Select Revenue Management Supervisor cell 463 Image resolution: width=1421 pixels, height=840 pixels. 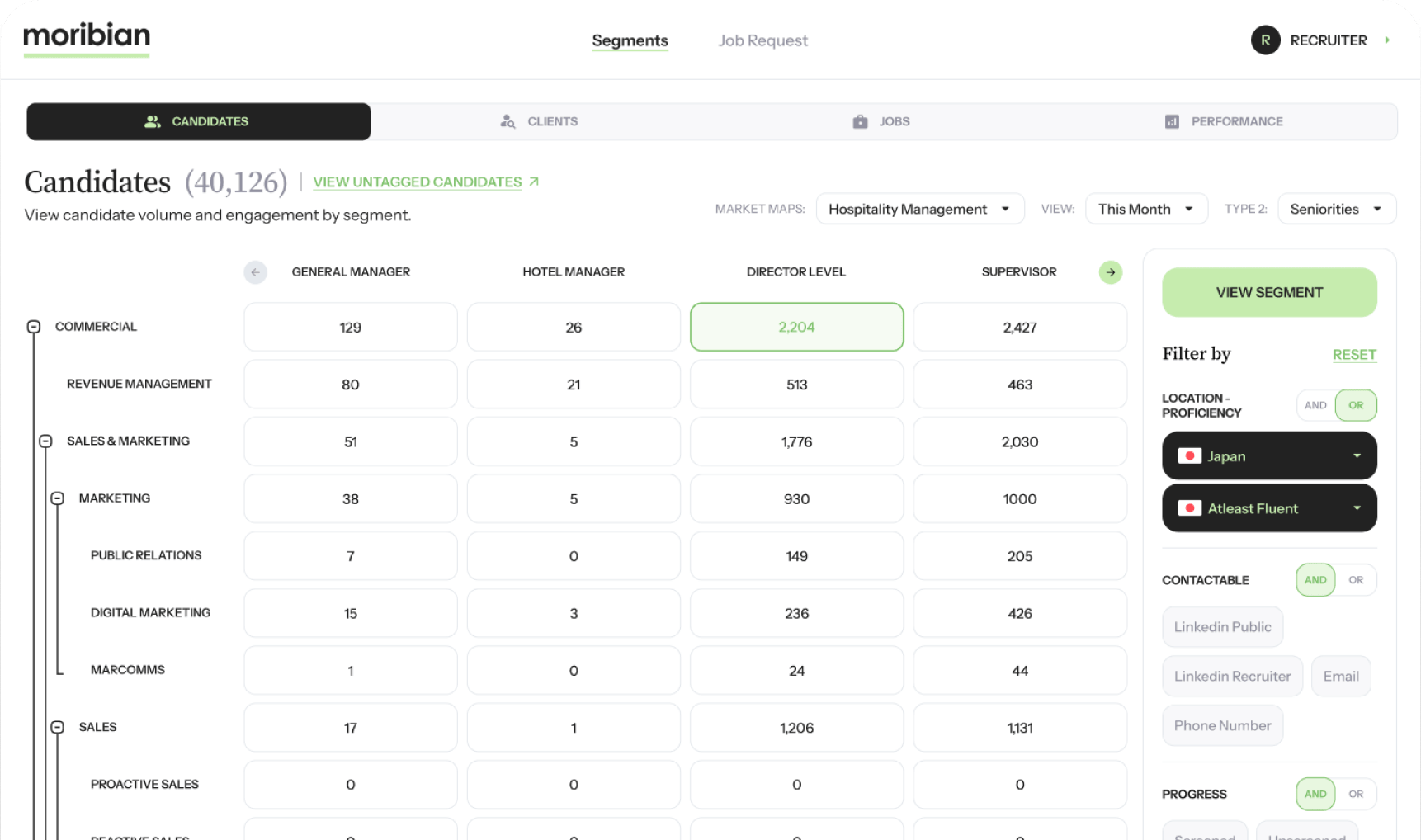tap(1020, 385)
